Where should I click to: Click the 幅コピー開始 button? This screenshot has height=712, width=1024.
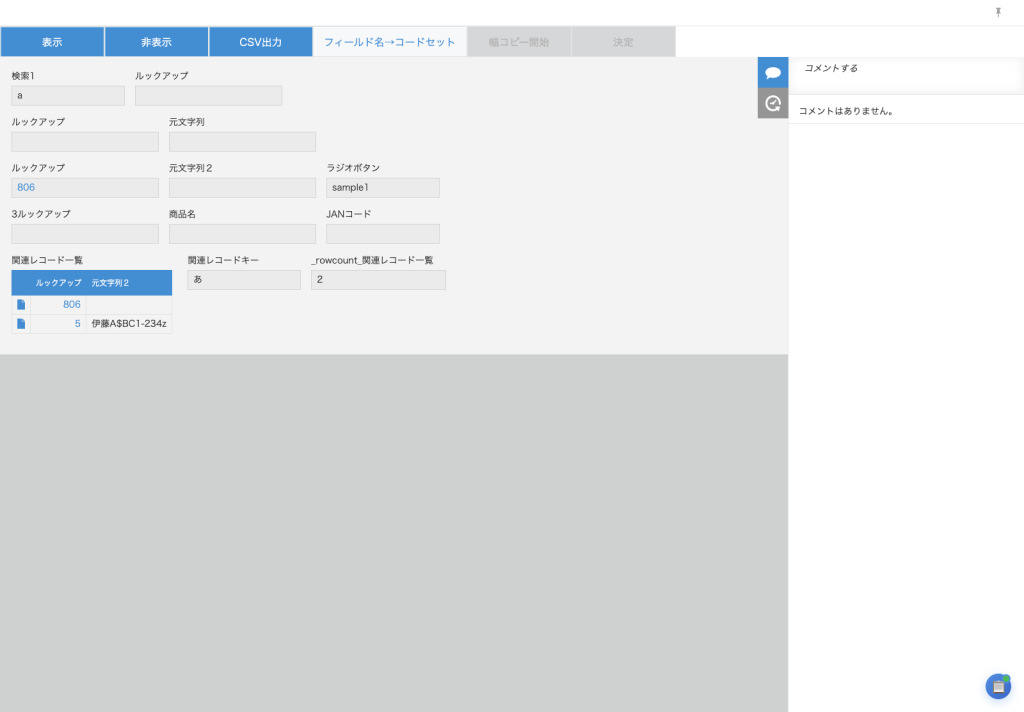tap(519, 42)
